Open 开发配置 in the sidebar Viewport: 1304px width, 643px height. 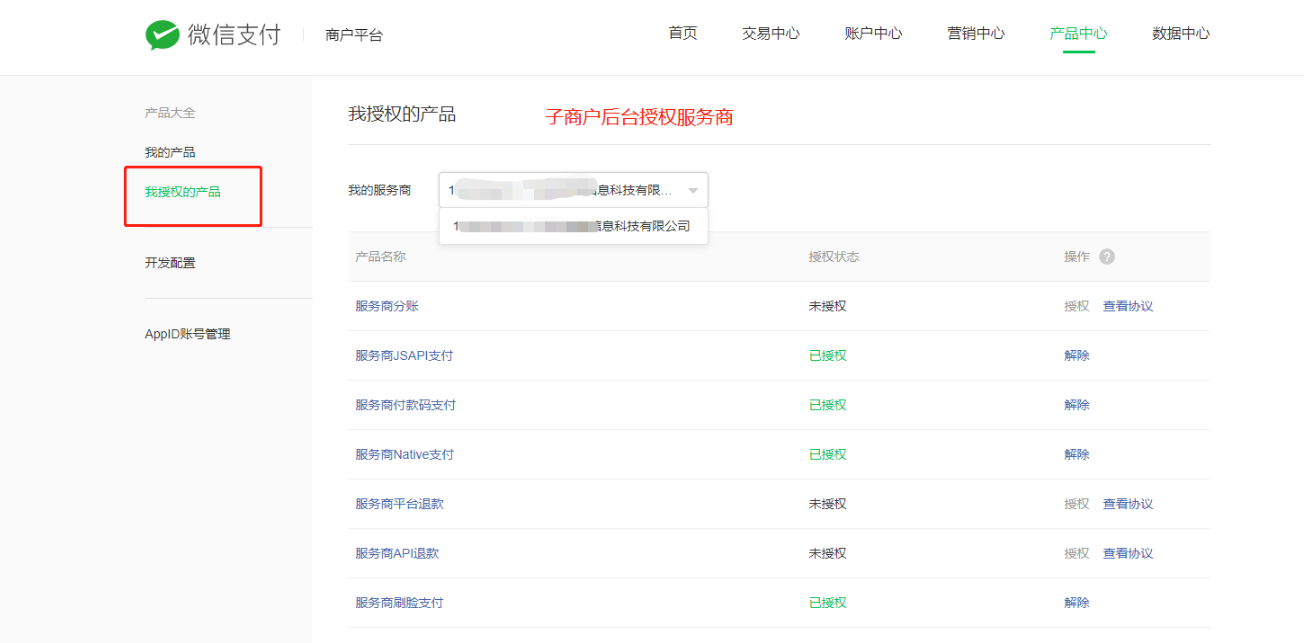(x=170, y=263)
